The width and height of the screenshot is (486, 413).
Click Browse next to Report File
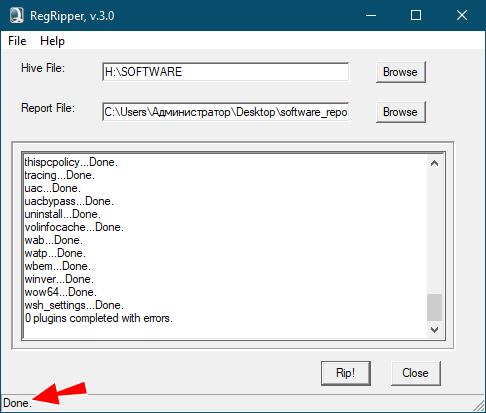pos(401,112)
